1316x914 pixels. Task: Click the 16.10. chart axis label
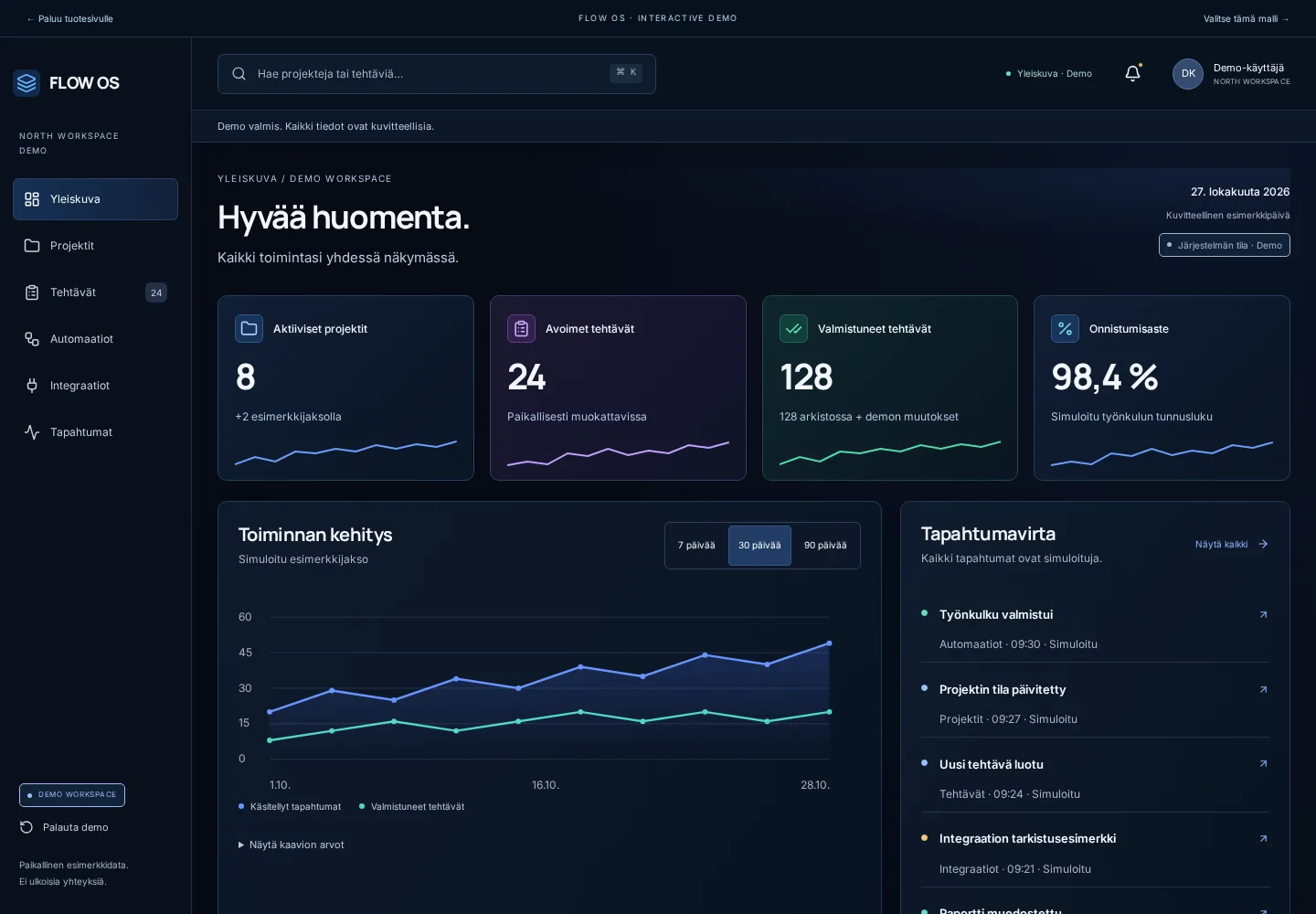[546, 785]
